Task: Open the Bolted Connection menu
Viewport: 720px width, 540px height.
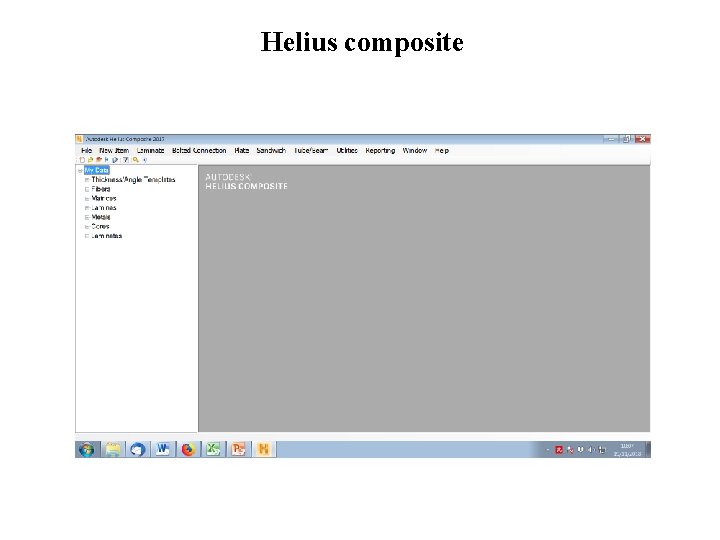Action: [x=199, y=151]
